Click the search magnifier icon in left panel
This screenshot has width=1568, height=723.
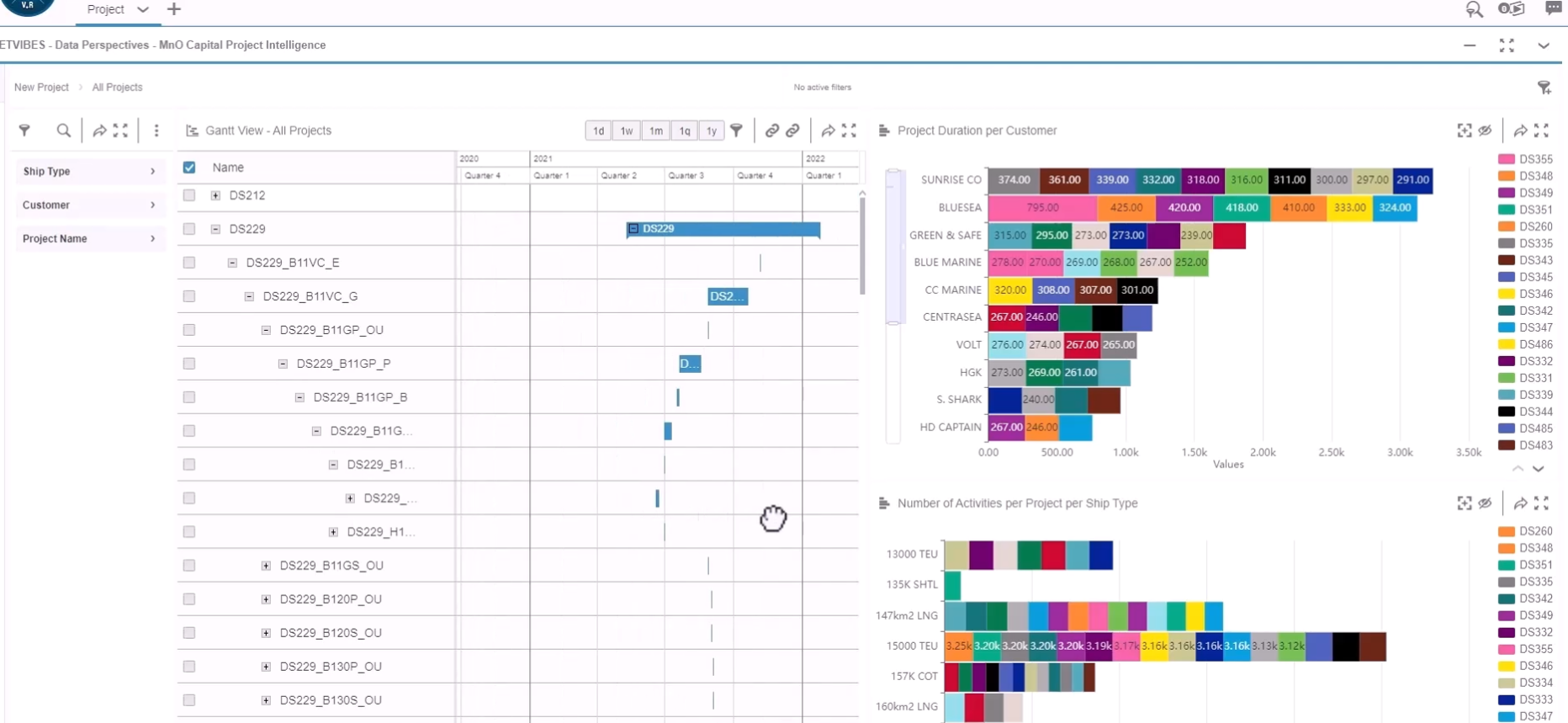tap(63, 130)
